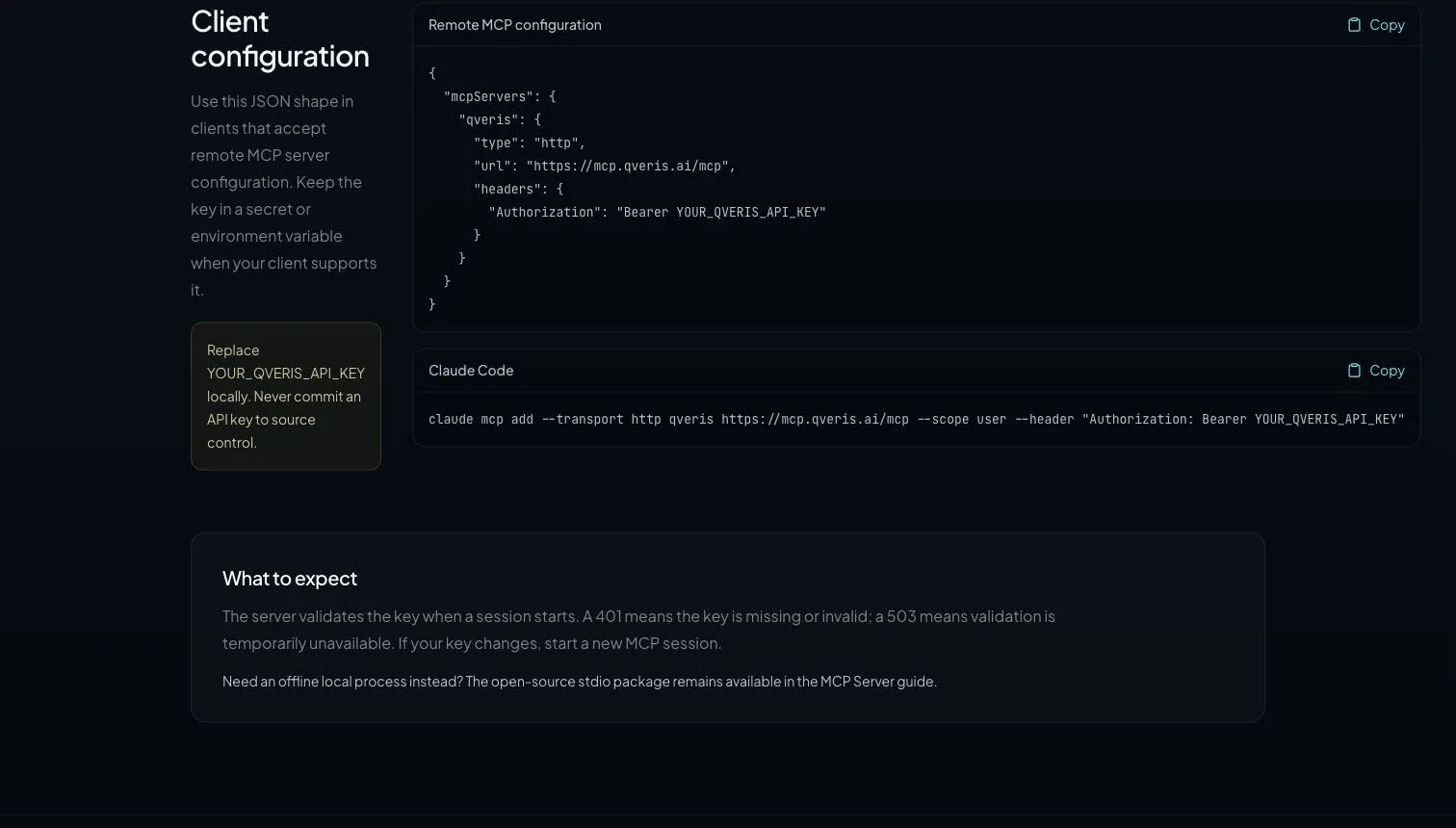The image size is (1456, 828).
Task: Select the "Claude Code" block title
Action: tap(471, 371)
